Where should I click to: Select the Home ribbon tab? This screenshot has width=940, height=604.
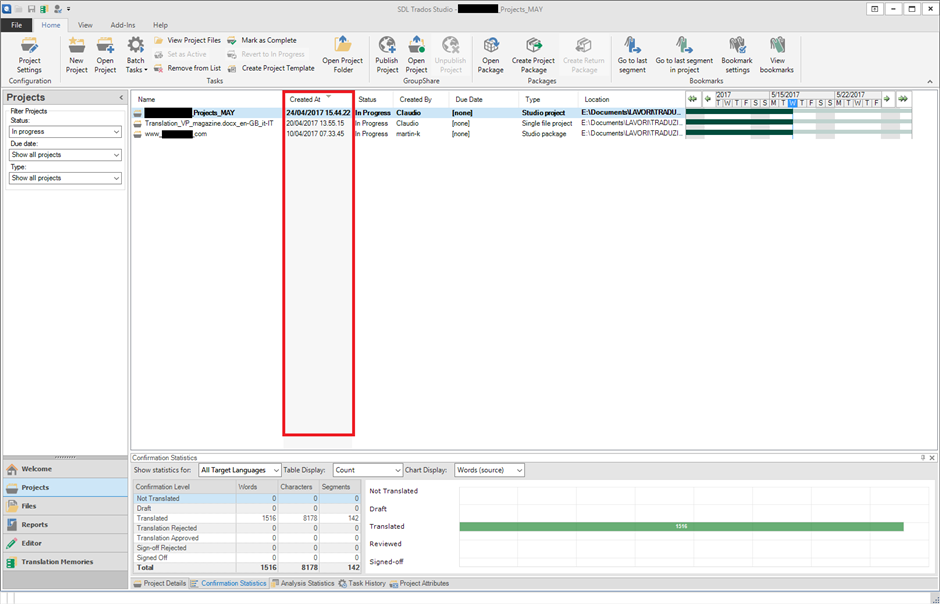click(50, 25)
